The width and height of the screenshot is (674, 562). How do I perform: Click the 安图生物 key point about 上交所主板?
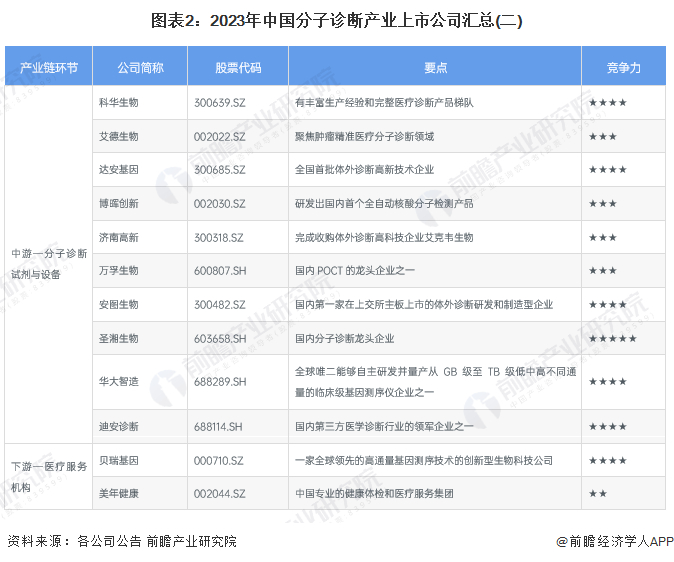(x=424, y=304)
